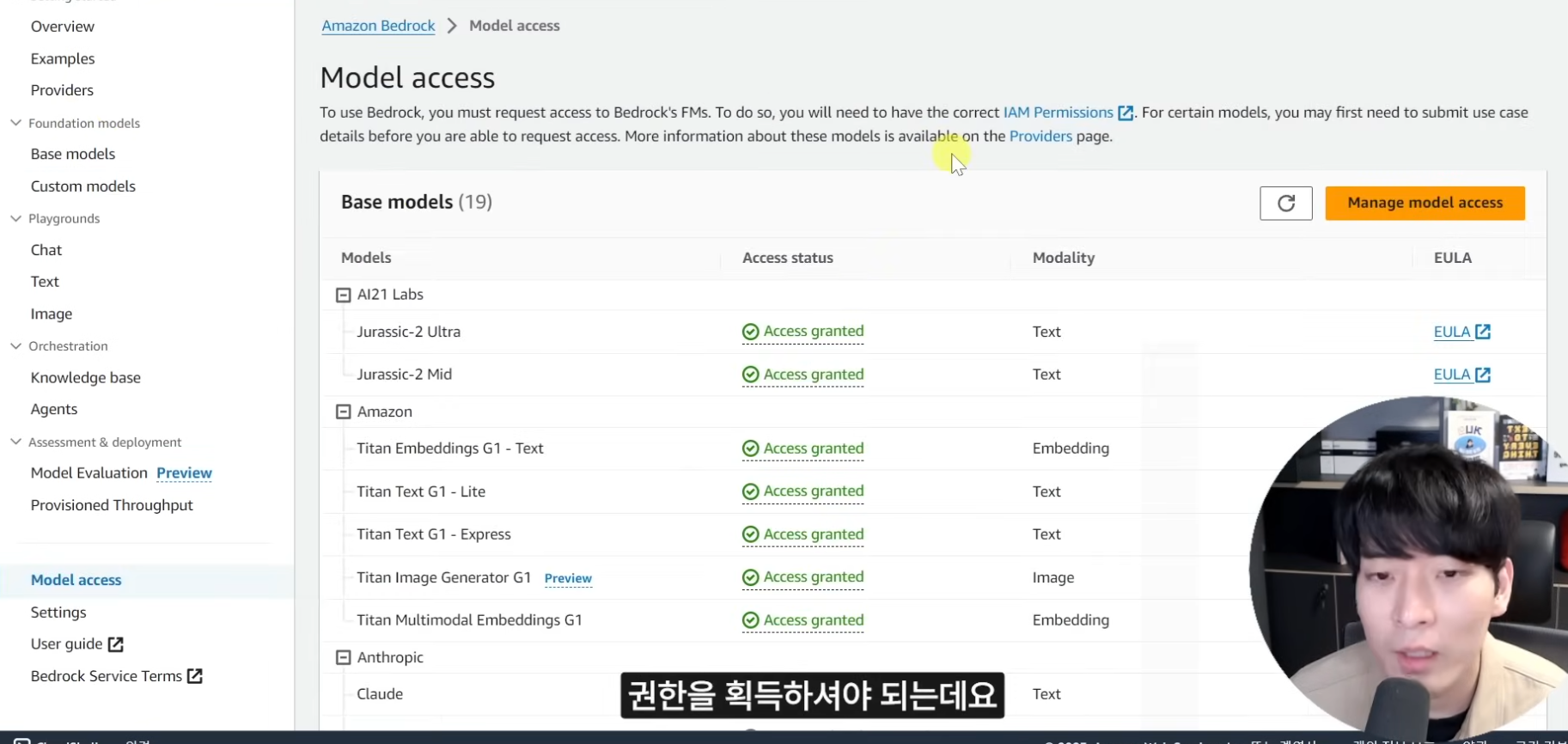The image size is (1568, 744).
Task: Click the green check icon for Titan Multimodal Embeddings G1
Action: (751, 620)
